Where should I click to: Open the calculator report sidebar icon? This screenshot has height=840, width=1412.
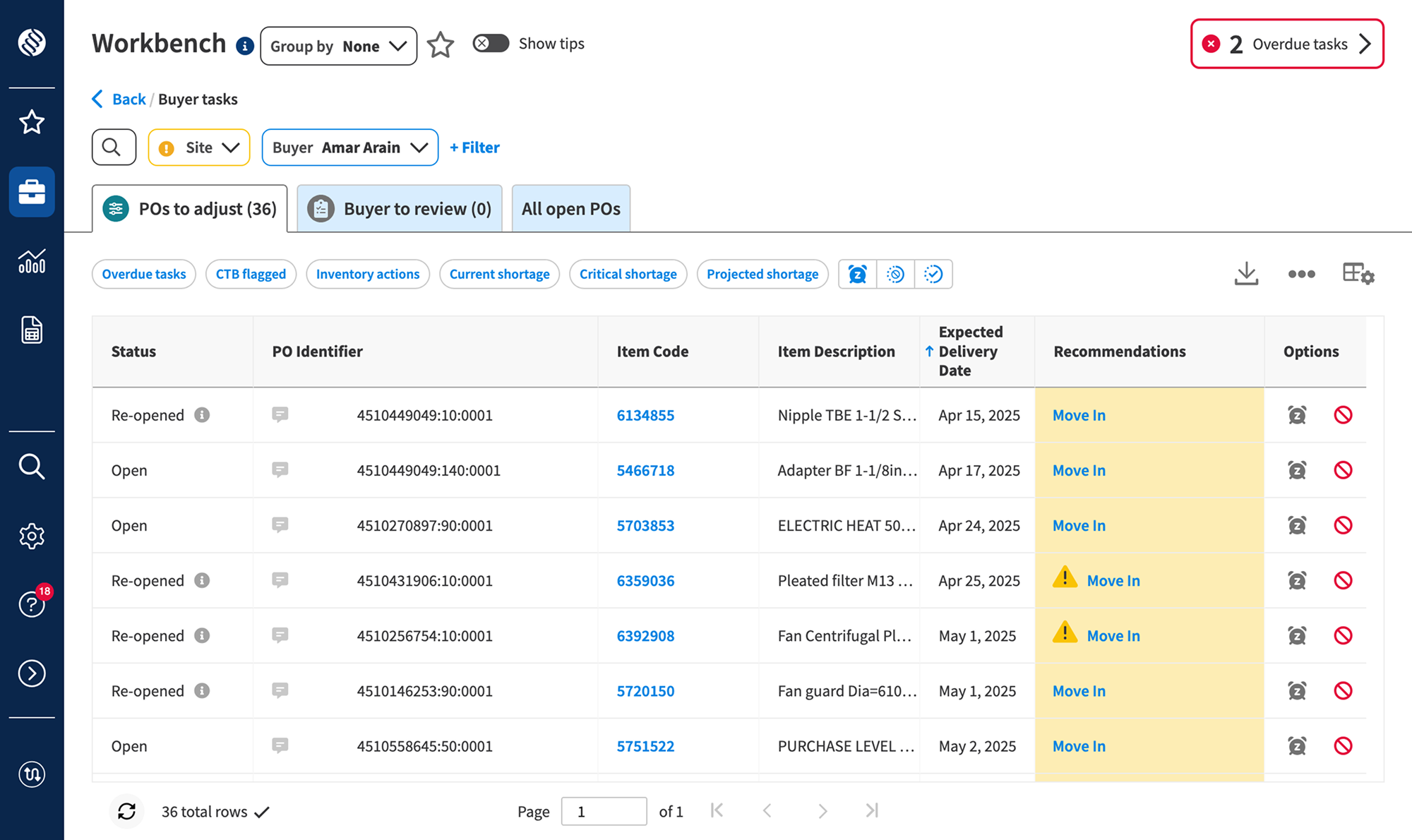pos(32,330)
